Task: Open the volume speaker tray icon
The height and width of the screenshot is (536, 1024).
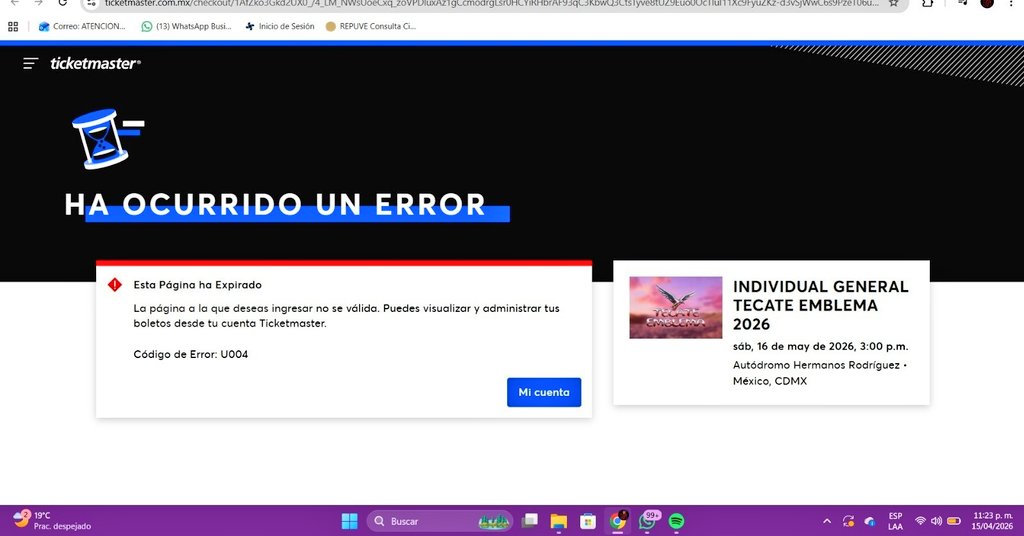Action: (x=936, y=521)
